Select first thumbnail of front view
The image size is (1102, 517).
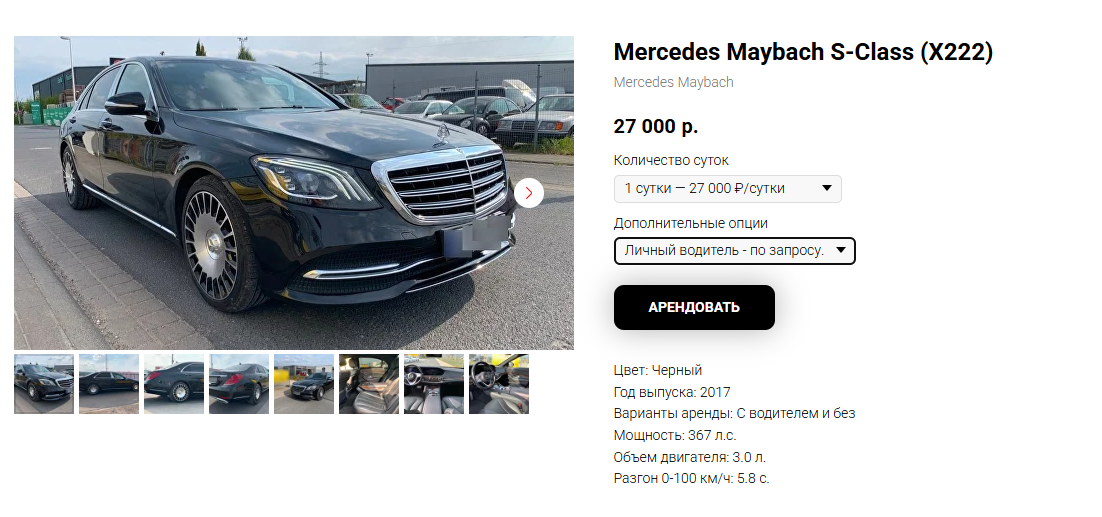pos(44,384)
